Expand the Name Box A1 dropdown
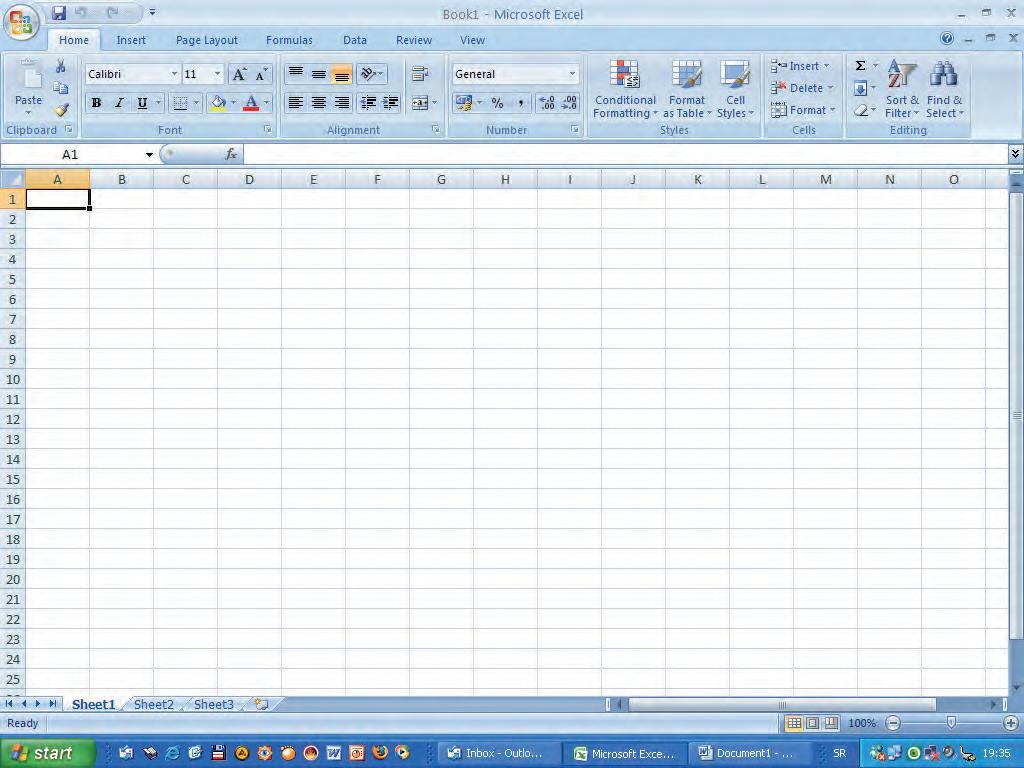 [x=149, y=155]
